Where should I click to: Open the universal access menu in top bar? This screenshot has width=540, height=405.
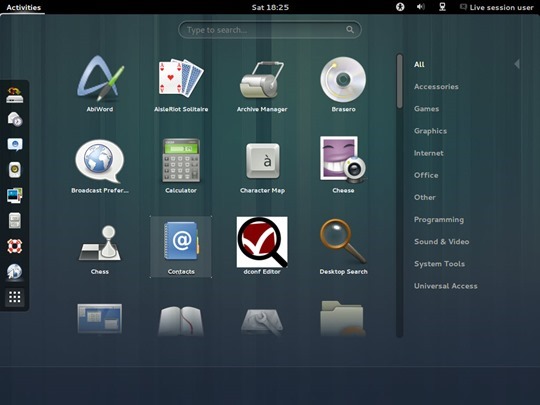tap(400, 7)
